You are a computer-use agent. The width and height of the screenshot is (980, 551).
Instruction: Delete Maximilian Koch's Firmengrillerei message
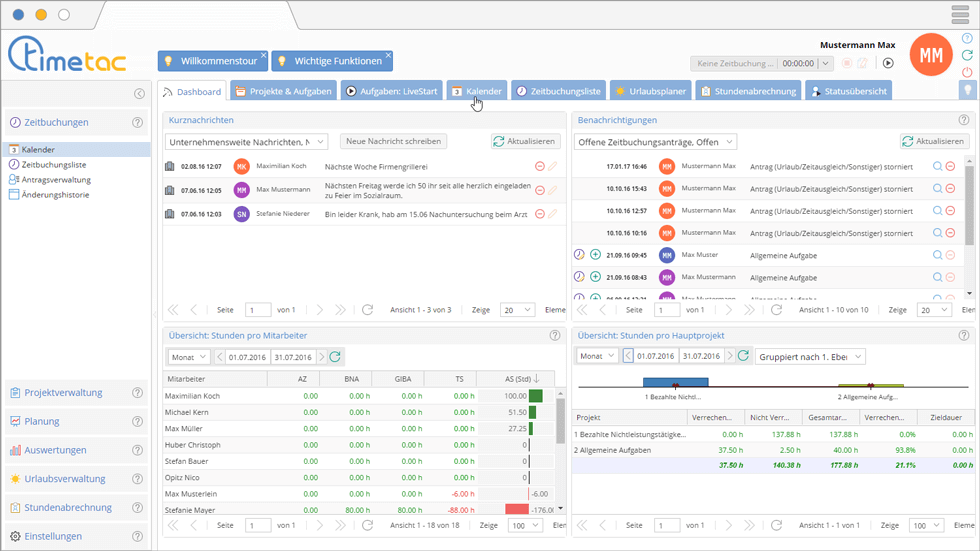pos(540,166)
